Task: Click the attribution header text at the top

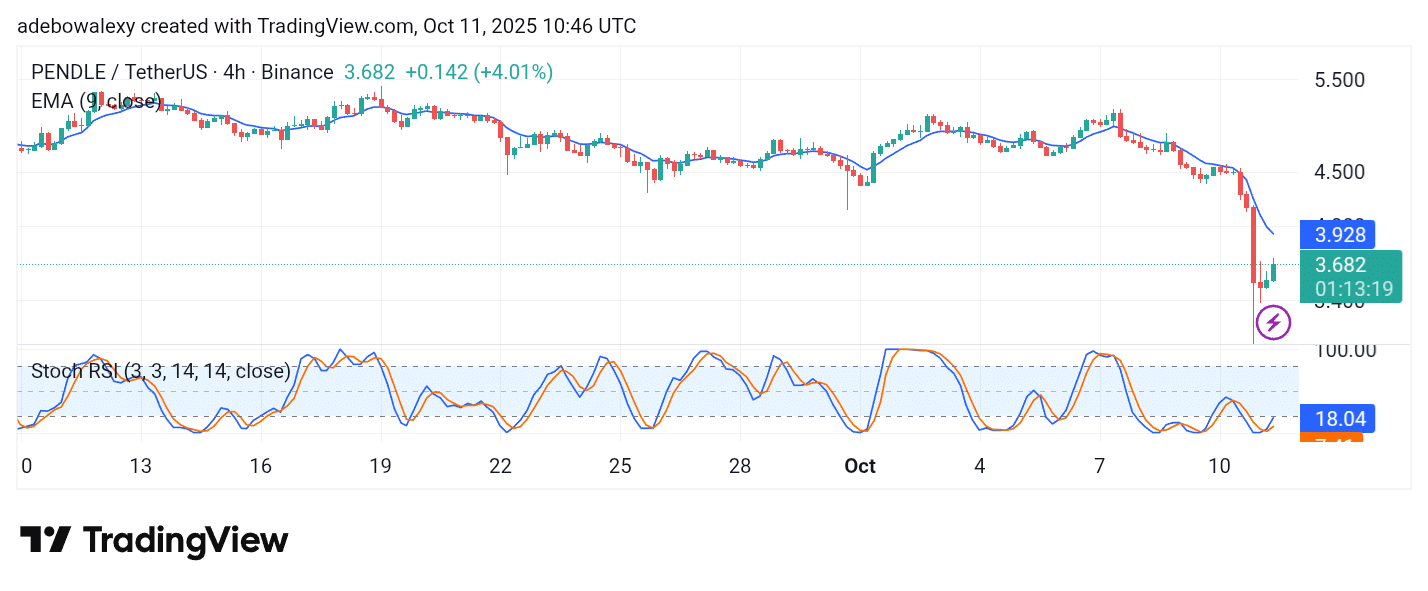Action: point(326,26)
